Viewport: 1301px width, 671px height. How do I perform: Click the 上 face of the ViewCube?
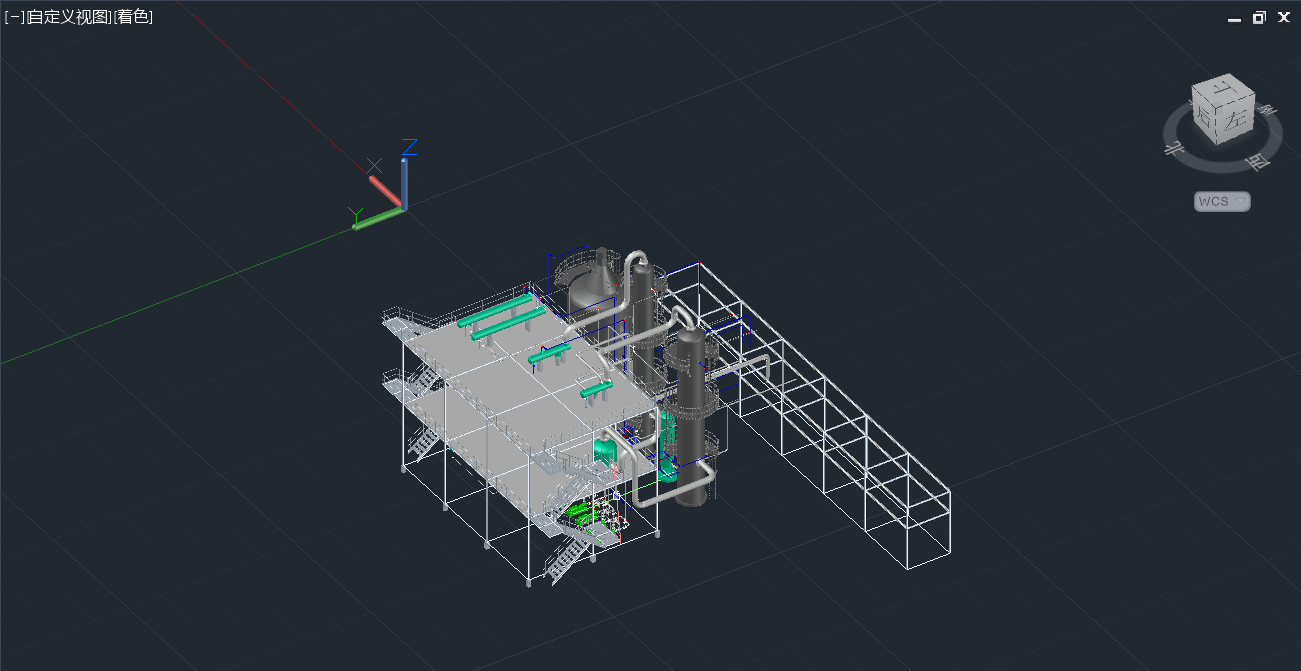[1223, 88]
